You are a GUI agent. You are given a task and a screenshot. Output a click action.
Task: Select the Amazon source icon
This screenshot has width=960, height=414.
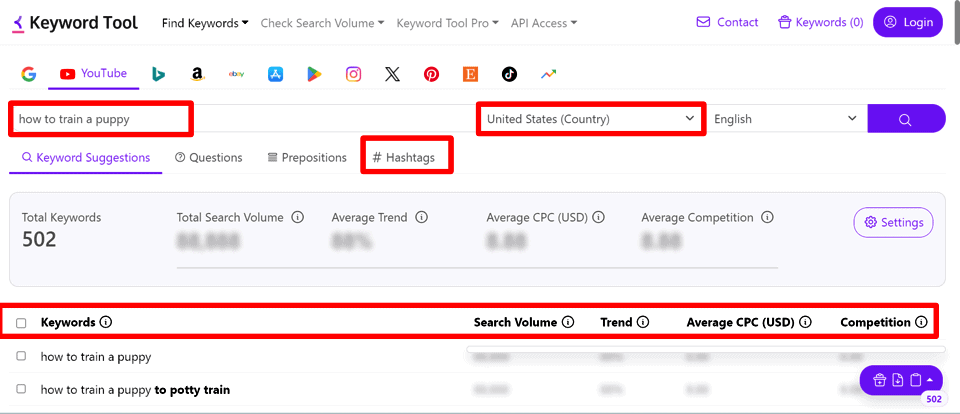197,74
